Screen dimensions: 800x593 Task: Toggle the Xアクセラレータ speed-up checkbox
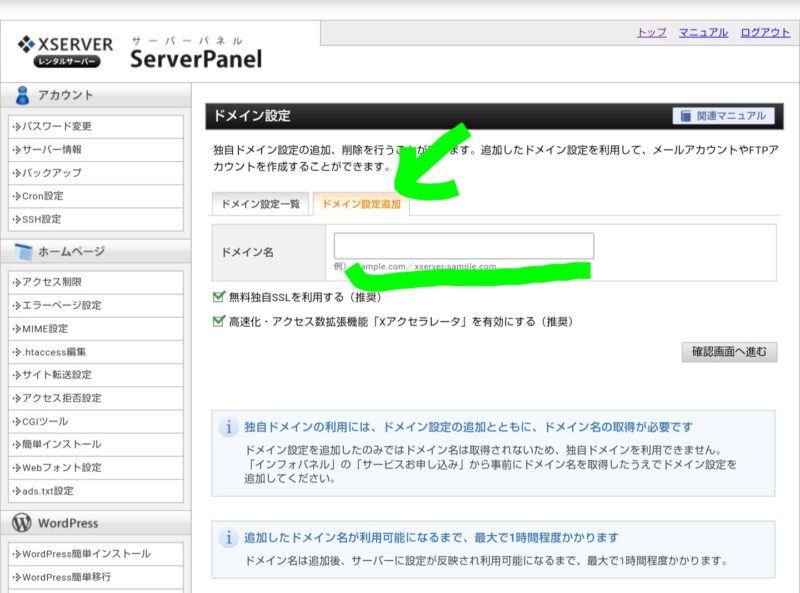[218, 321]
